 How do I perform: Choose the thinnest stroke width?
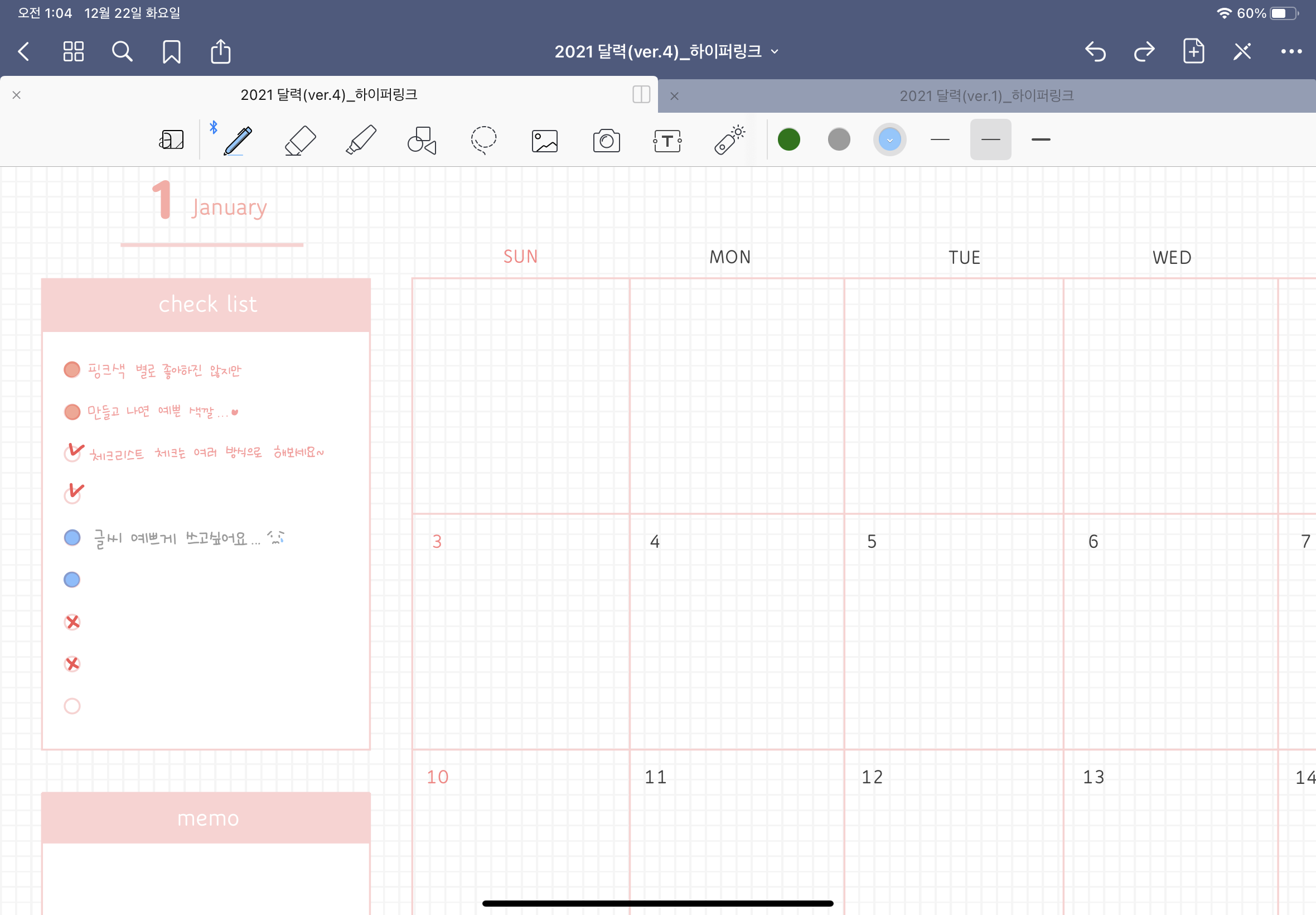point(940,139)
